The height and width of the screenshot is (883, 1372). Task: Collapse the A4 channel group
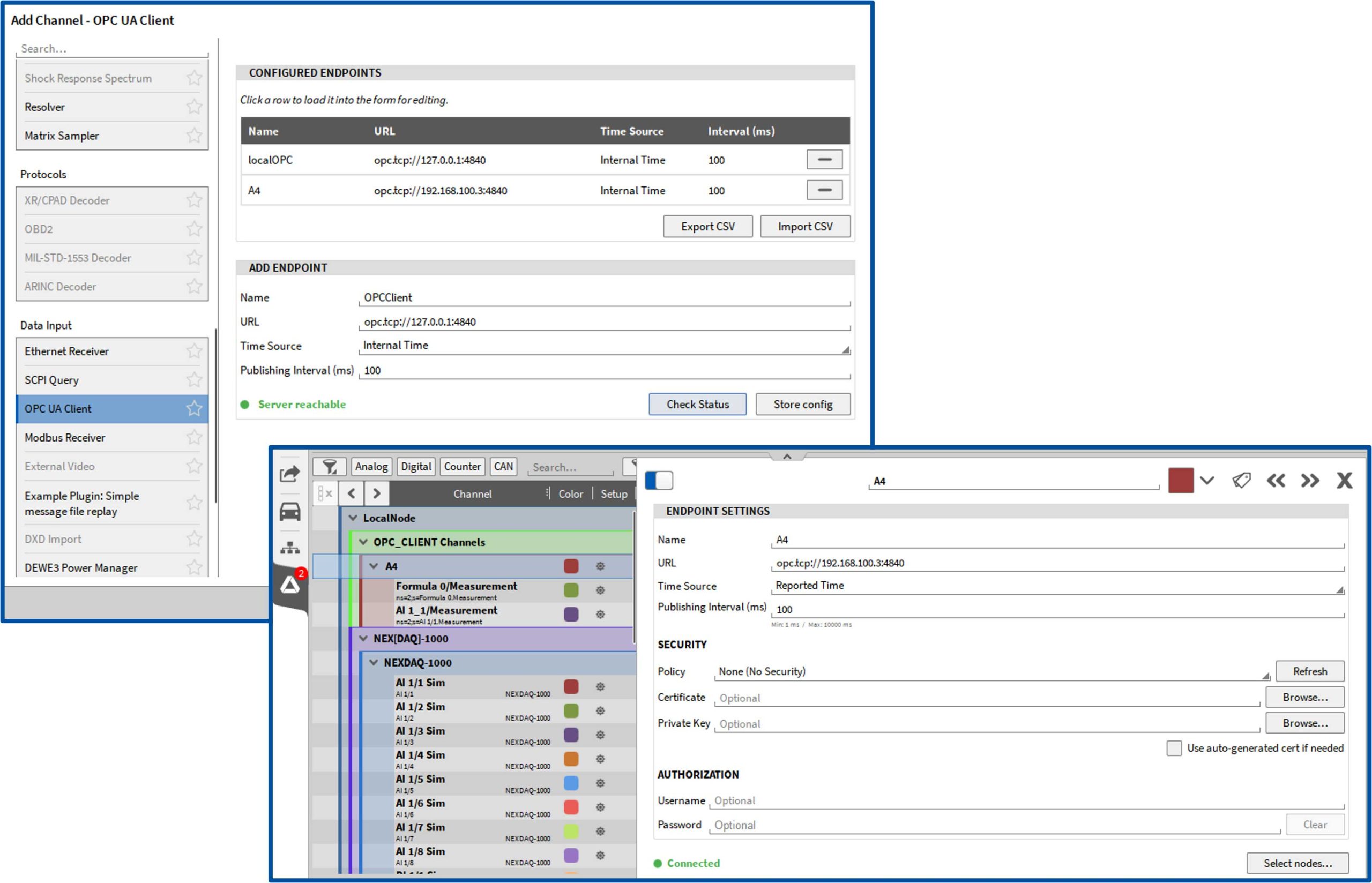[x=373, y=566]
